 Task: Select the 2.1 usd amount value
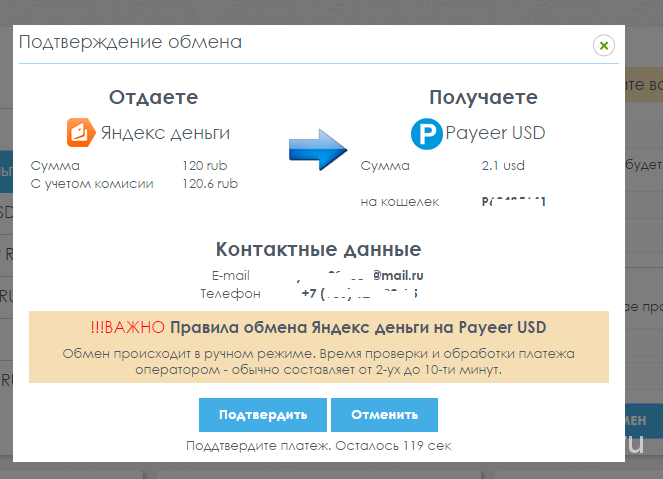click(x=503, y=165)
